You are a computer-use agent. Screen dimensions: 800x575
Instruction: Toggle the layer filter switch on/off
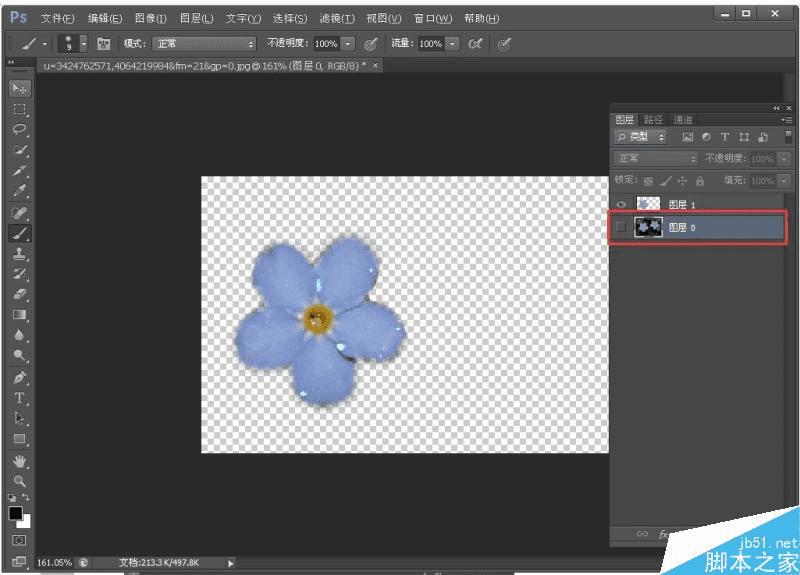click(x=788, y=137)
